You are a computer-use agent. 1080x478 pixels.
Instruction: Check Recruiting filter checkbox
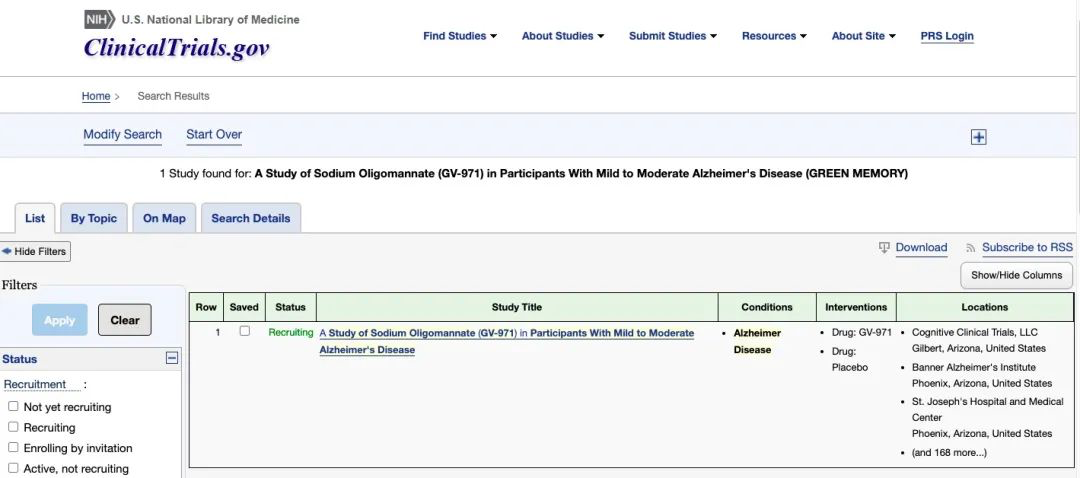(13, 427)
